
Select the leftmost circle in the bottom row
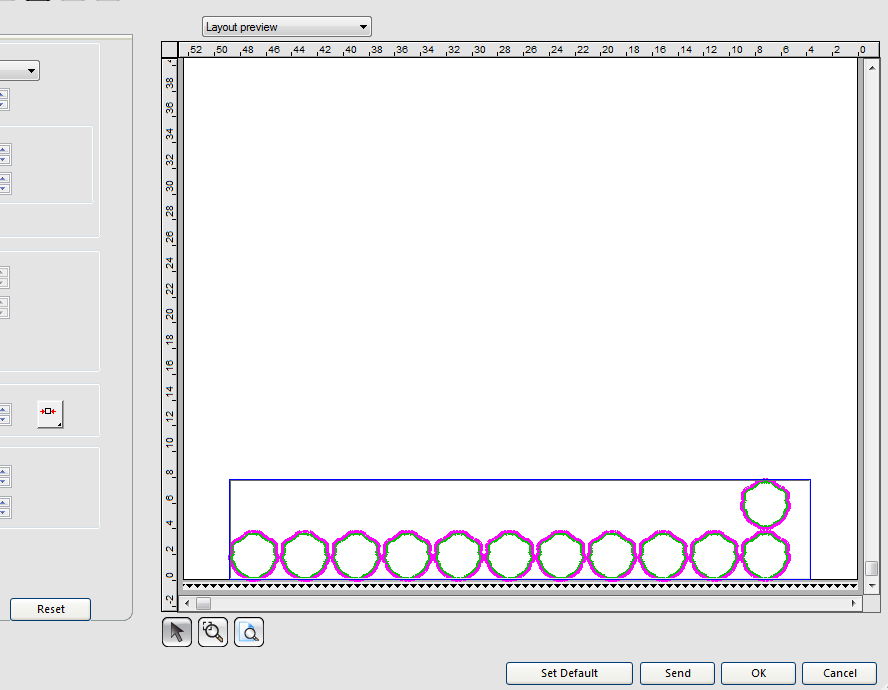coord(254,555)
